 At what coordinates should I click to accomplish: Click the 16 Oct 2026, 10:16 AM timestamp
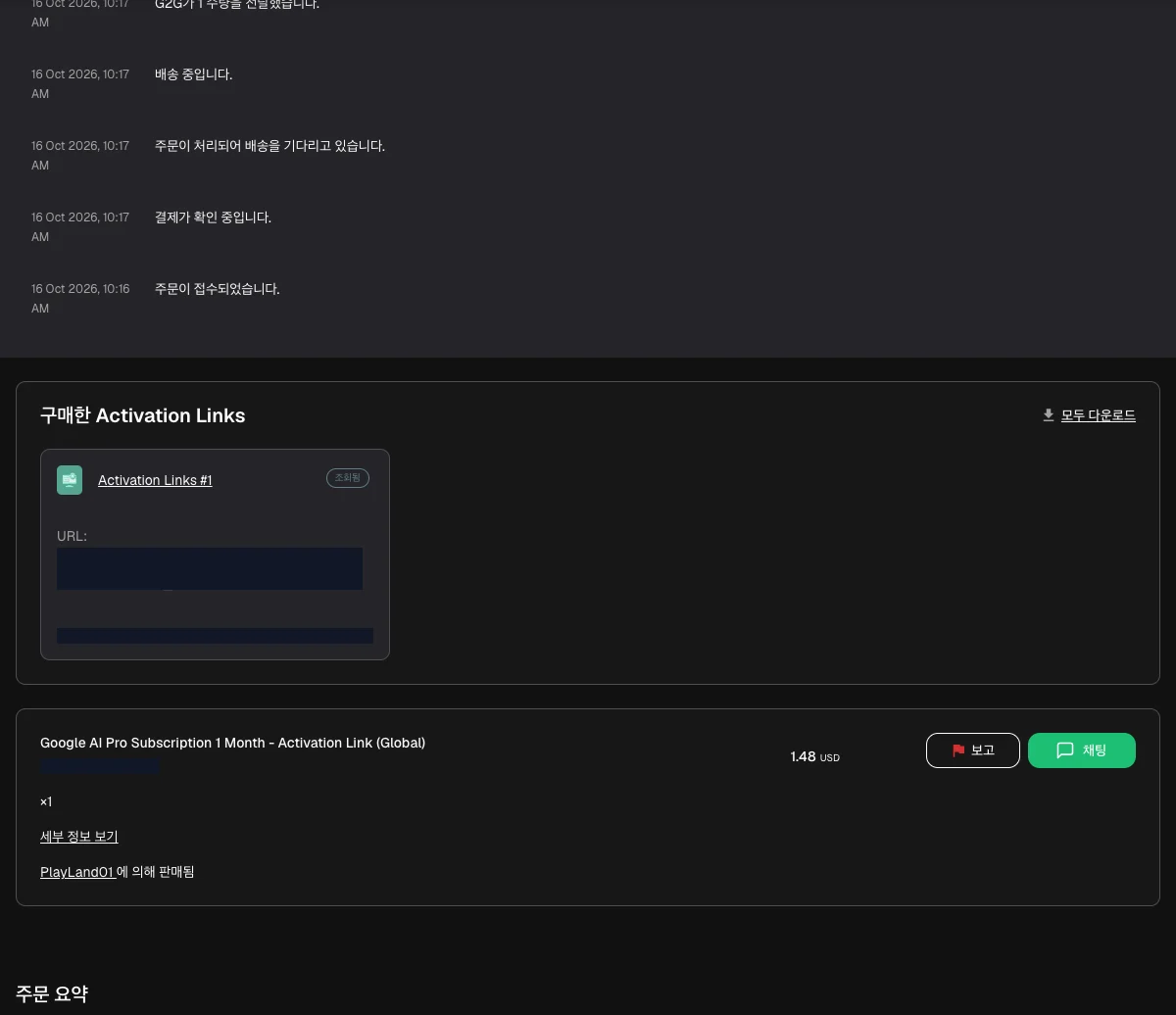click(80, 299)
